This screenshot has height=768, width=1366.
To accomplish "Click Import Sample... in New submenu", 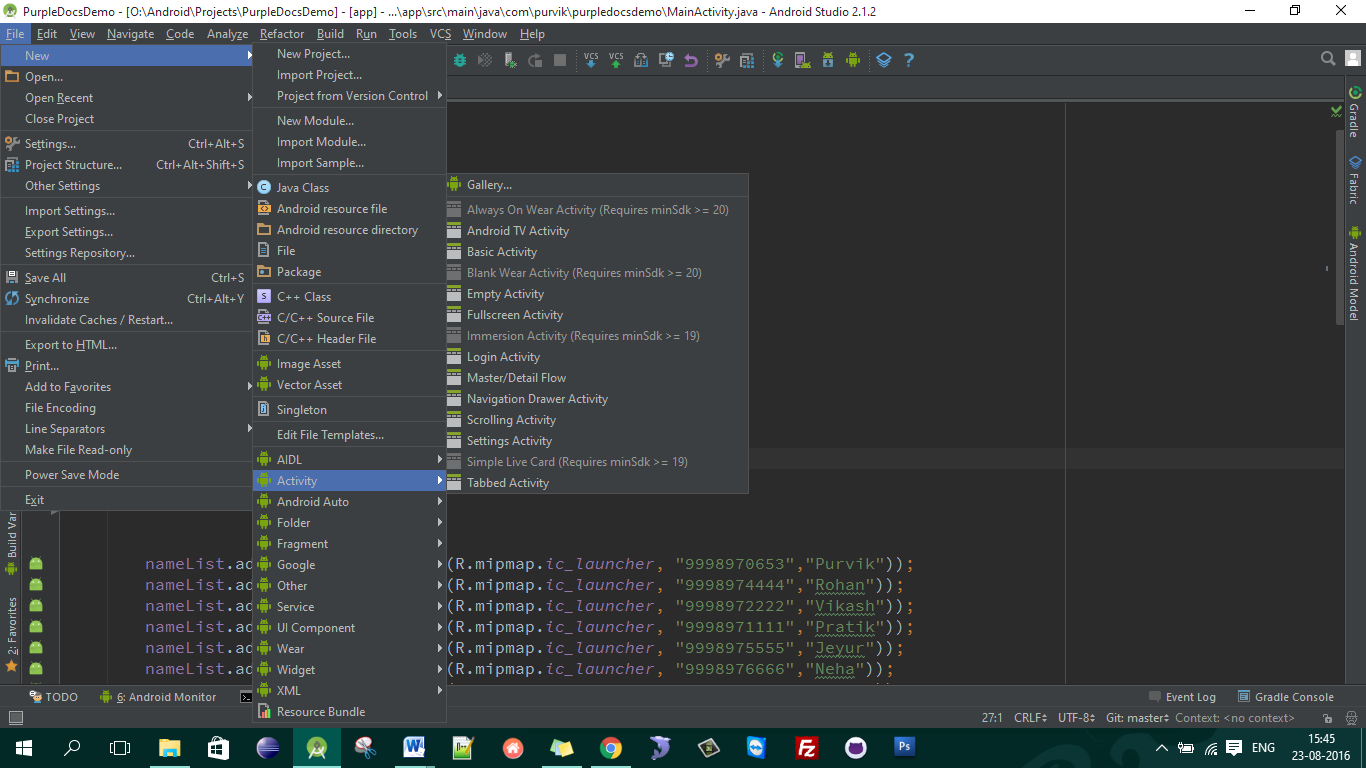I will tap(349, 163).
